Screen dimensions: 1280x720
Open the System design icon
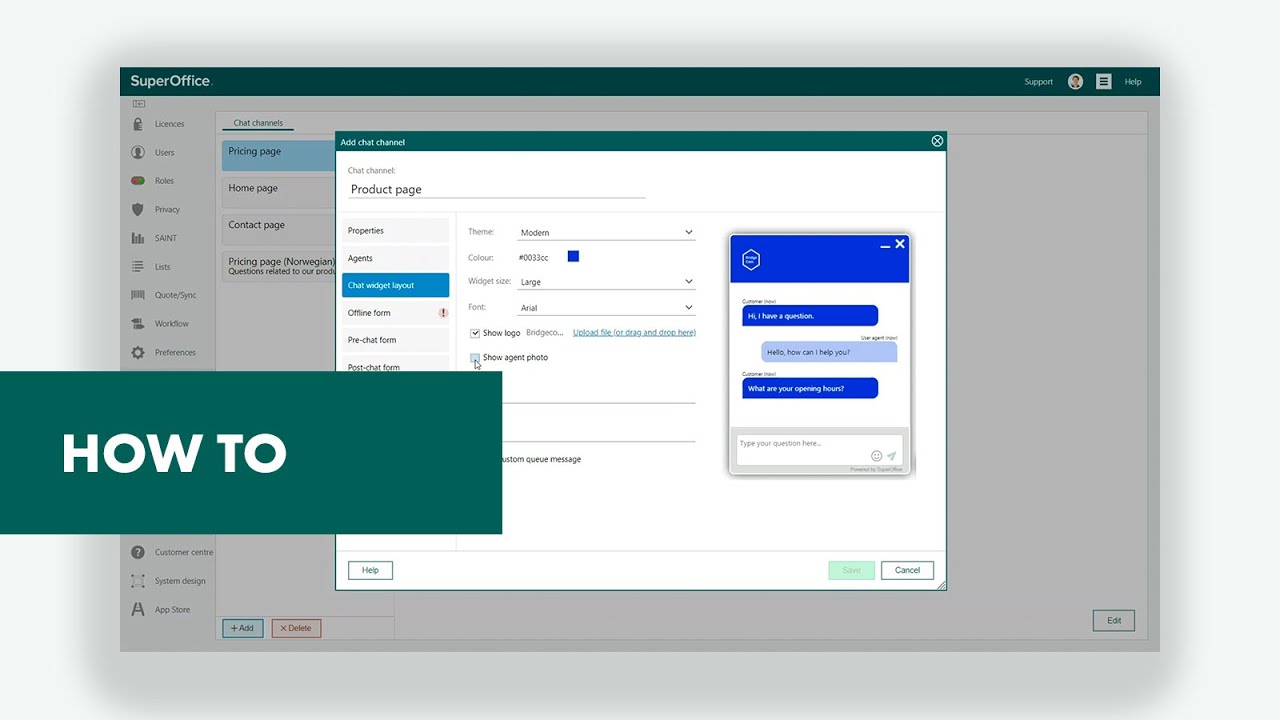138,581
